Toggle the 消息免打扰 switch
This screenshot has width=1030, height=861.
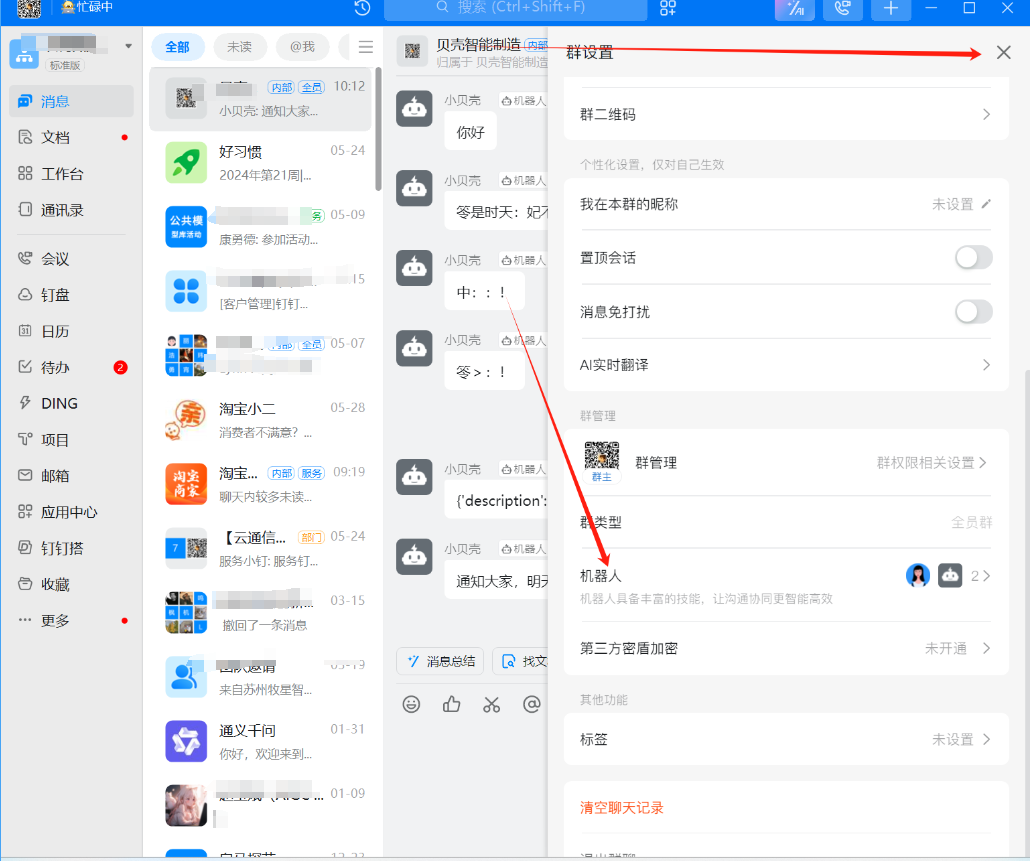click(x=974, y=312)
